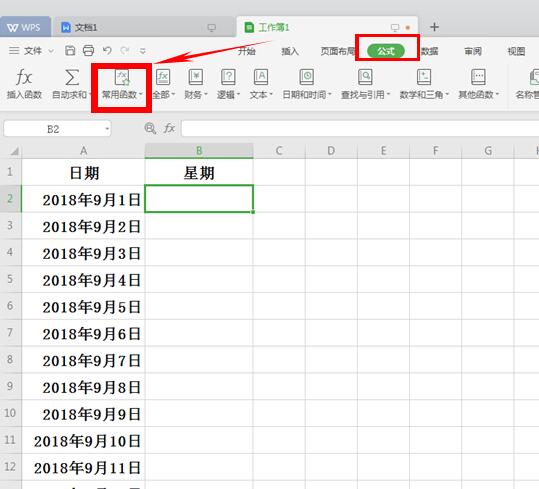Select the 公式 ribbon tab
Screen dimensions: 539x489
(386, 51)
